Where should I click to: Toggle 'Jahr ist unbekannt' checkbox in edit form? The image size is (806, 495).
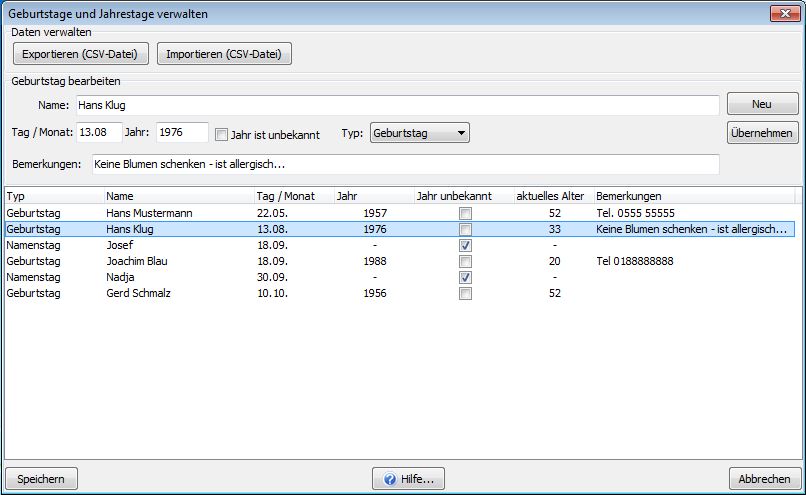221,135
